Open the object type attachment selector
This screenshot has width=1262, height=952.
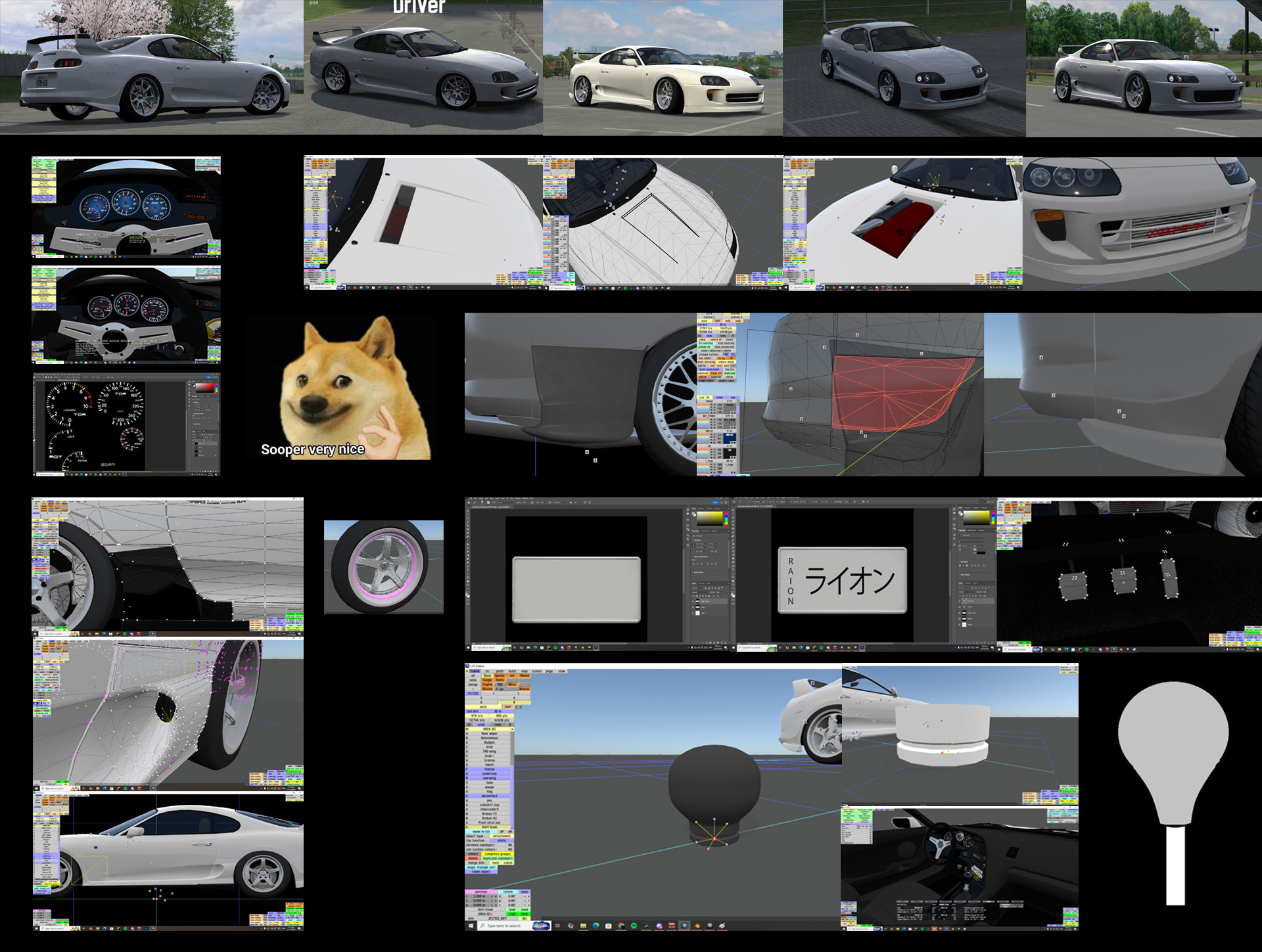coord(502,836)
